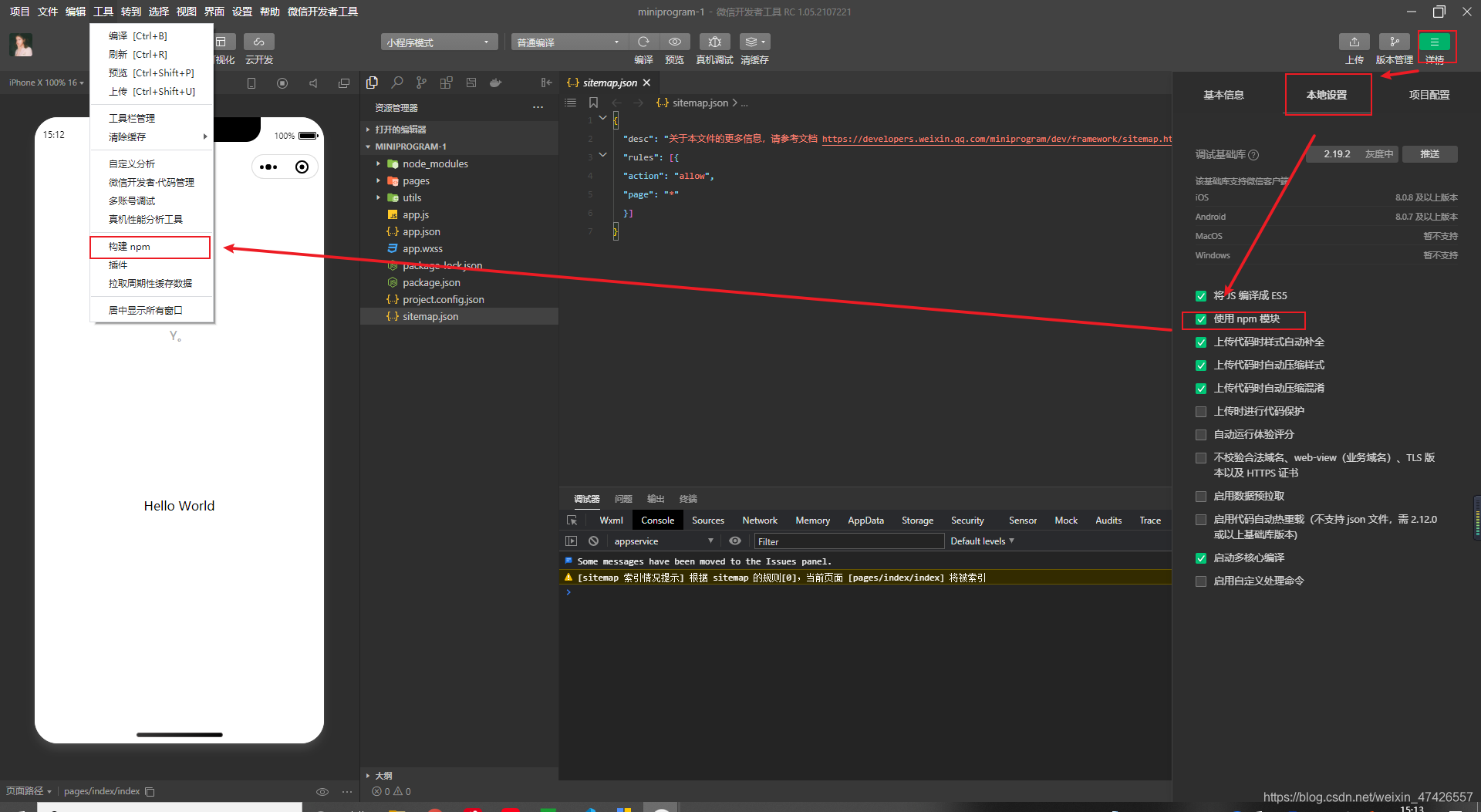
Task: Open cloud development icon
Action: click(259, 42)
